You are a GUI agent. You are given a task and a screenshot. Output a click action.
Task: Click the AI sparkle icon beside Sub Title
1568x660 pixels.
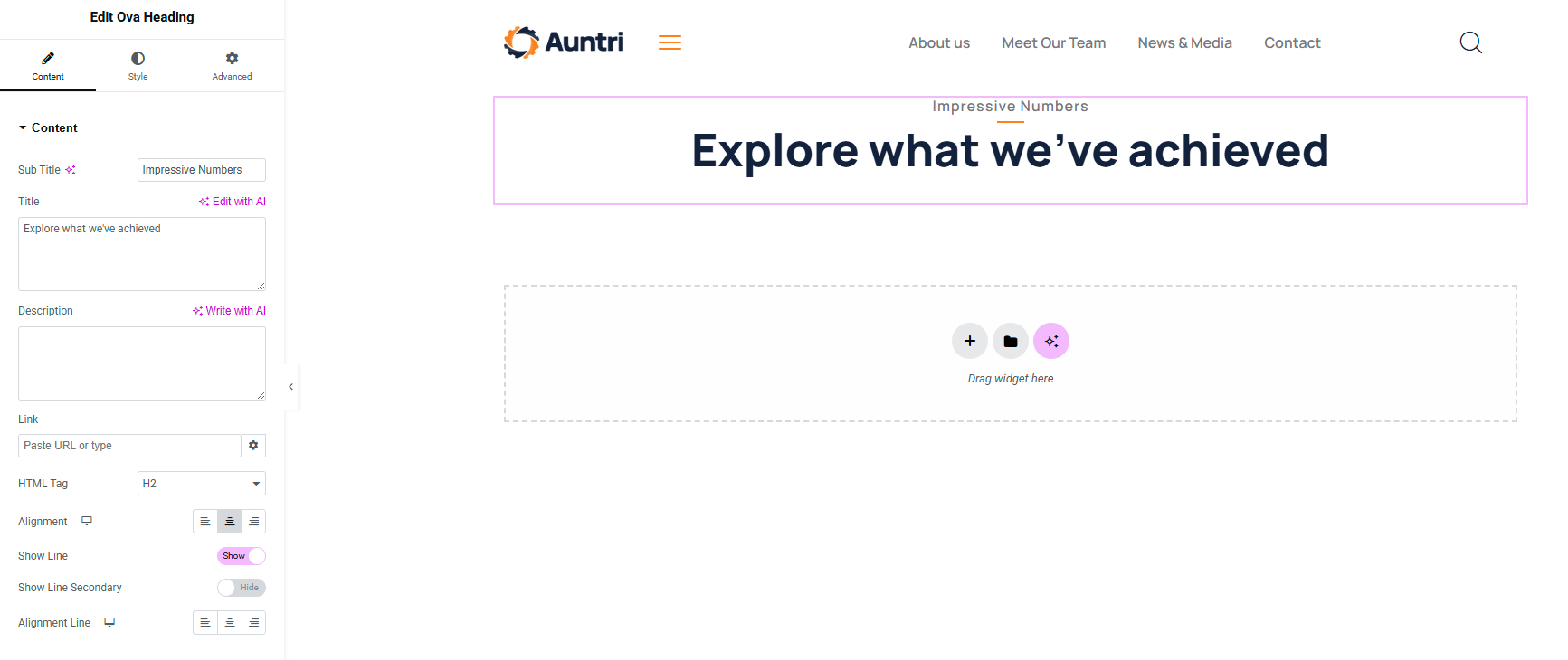pyautogui.click(x=71, y=170)
